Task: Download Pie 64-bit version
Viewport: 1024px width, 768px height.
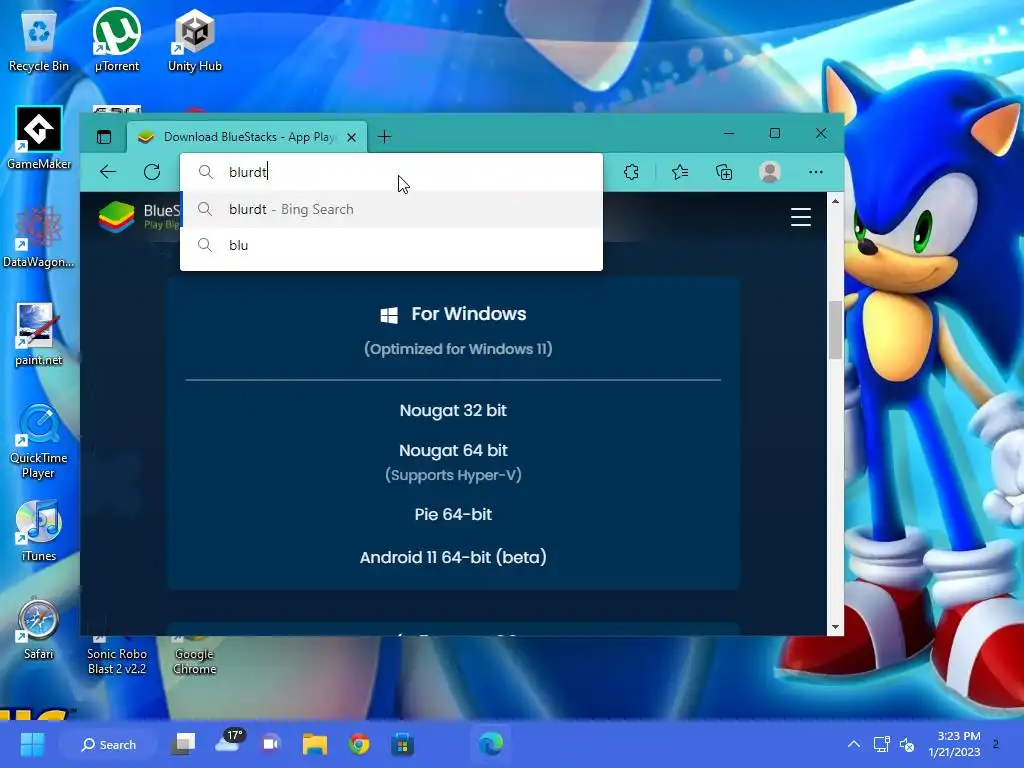Action: coord(453,514)
